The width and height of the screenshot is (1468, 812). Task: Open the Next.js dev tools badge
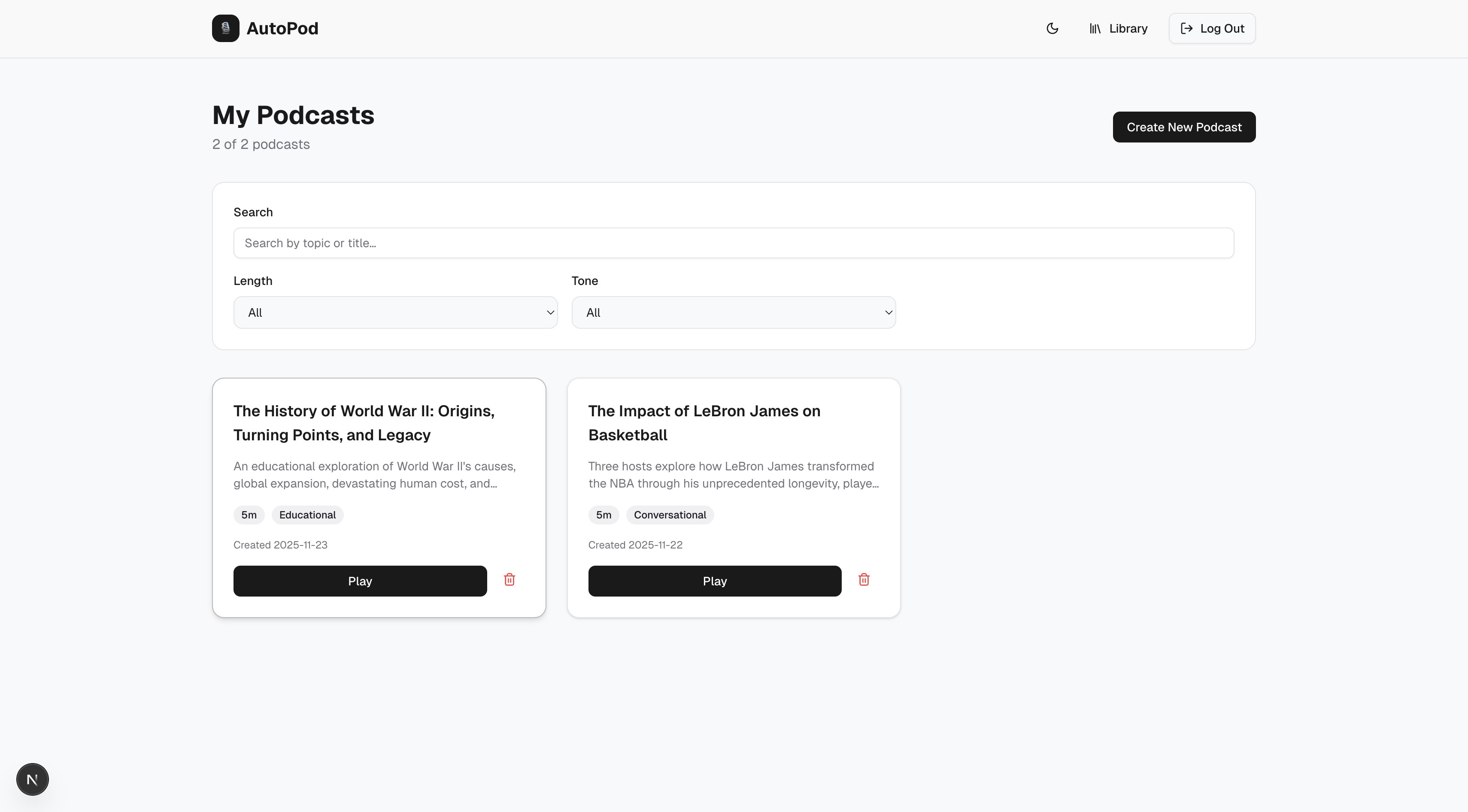[33, 779]
